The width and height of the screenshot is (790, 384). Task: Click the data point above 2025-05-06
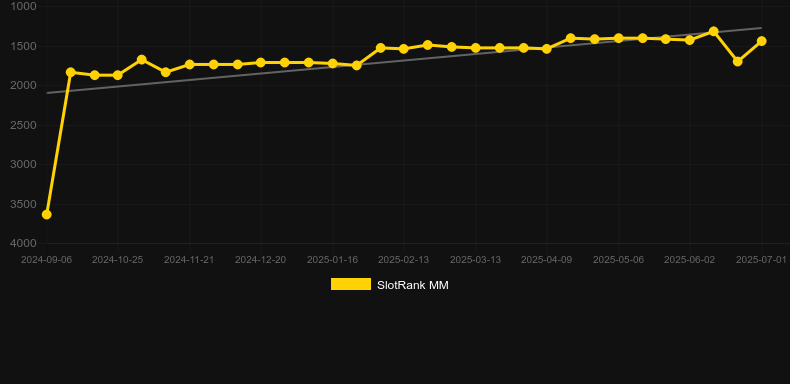pos(618,38)
